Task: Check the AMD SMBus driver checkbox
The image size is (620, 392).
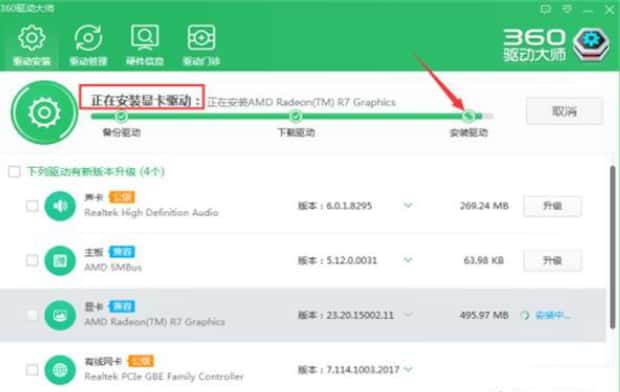Action: coord(32,261)
